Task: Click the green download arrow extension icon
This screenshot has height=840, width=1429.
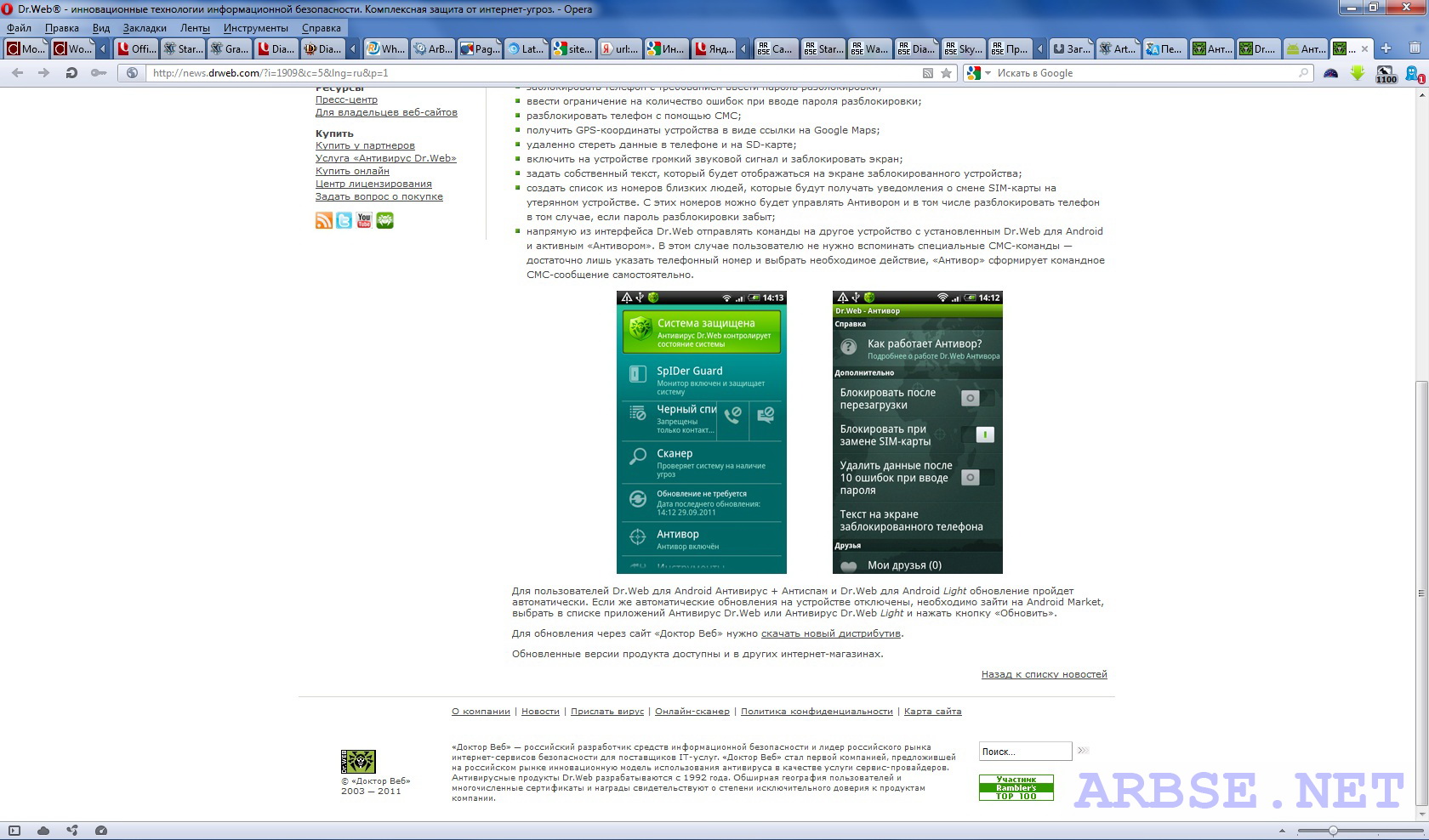Action: coord(1358,73)
